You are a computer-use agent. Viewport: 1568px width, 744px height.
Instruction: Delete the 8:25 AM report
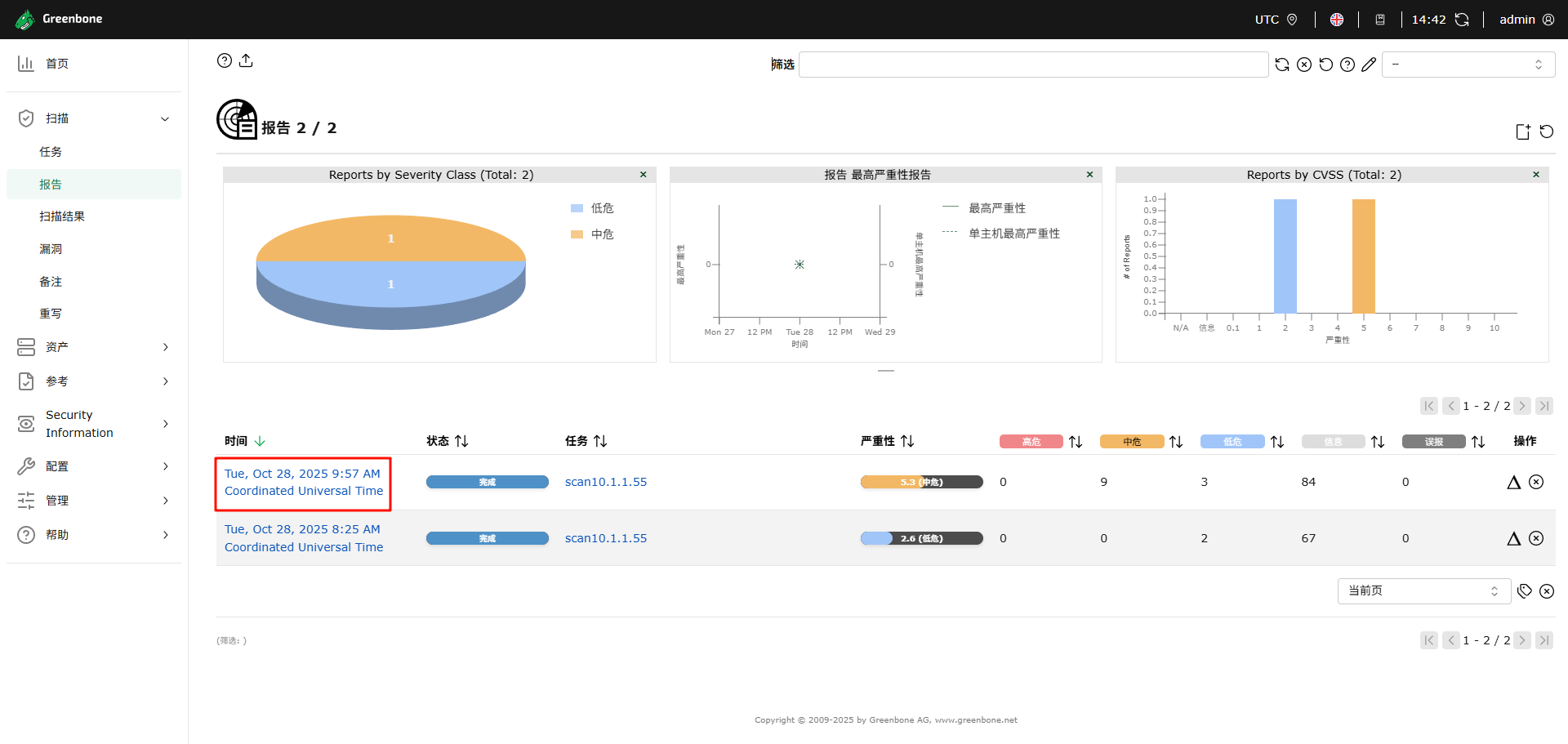(1536, 538)
